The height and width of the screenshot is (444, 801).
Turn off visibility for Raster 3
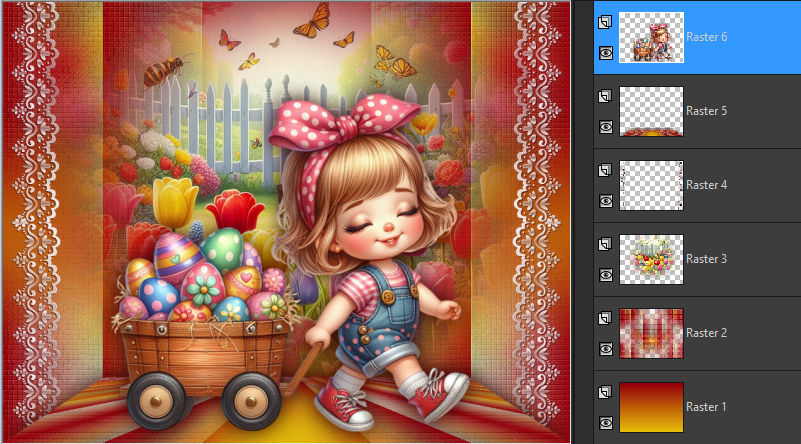pyautogui.click(x=605, y=275)
